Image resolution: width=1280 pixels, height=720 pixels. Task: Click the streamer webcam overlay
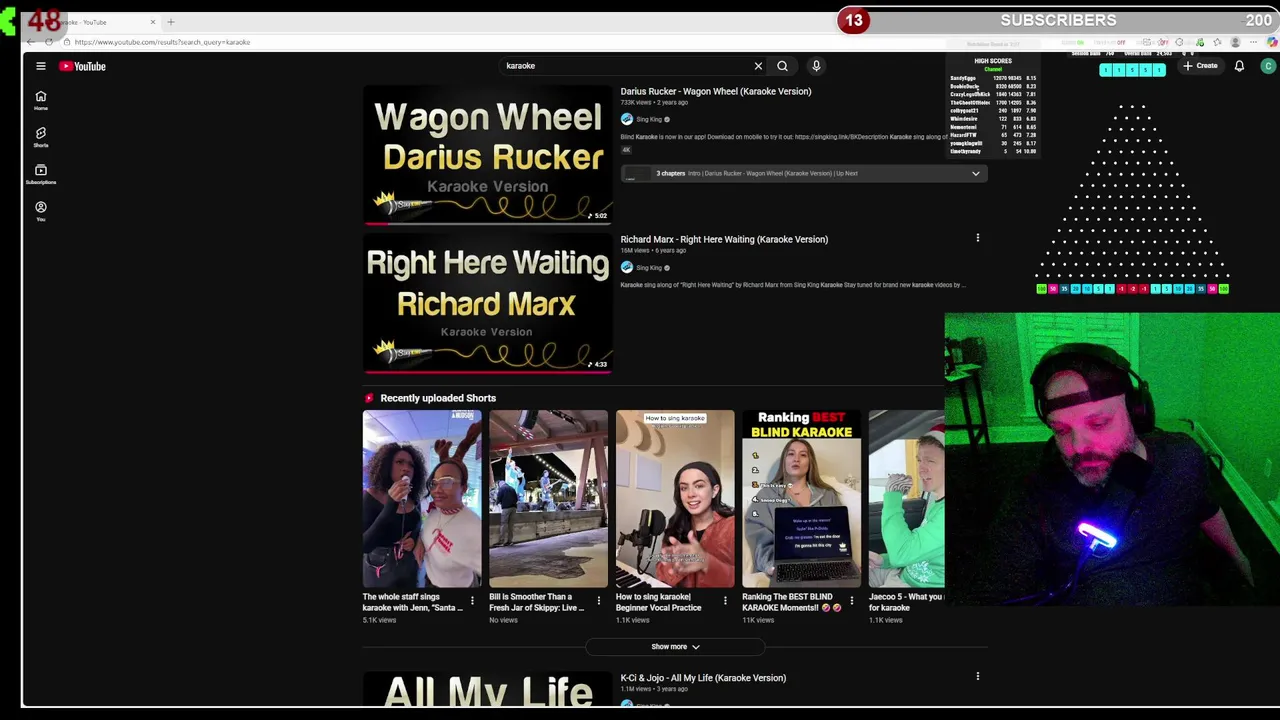pos(1112,460)
